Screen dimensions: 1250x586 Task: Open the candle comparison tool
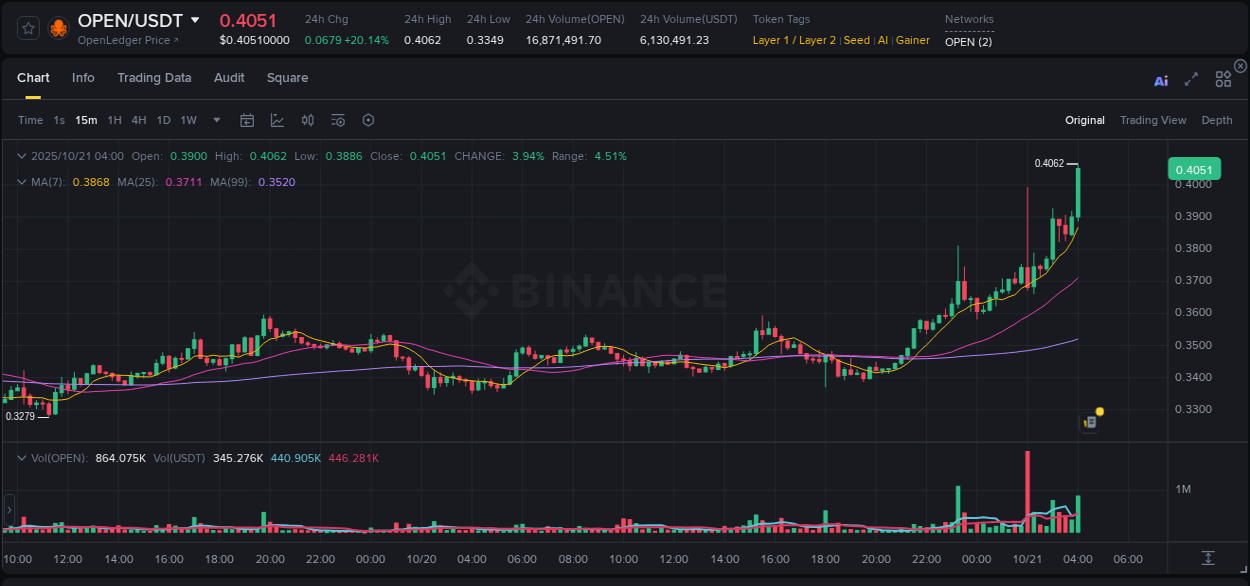[x=307, y=120]
